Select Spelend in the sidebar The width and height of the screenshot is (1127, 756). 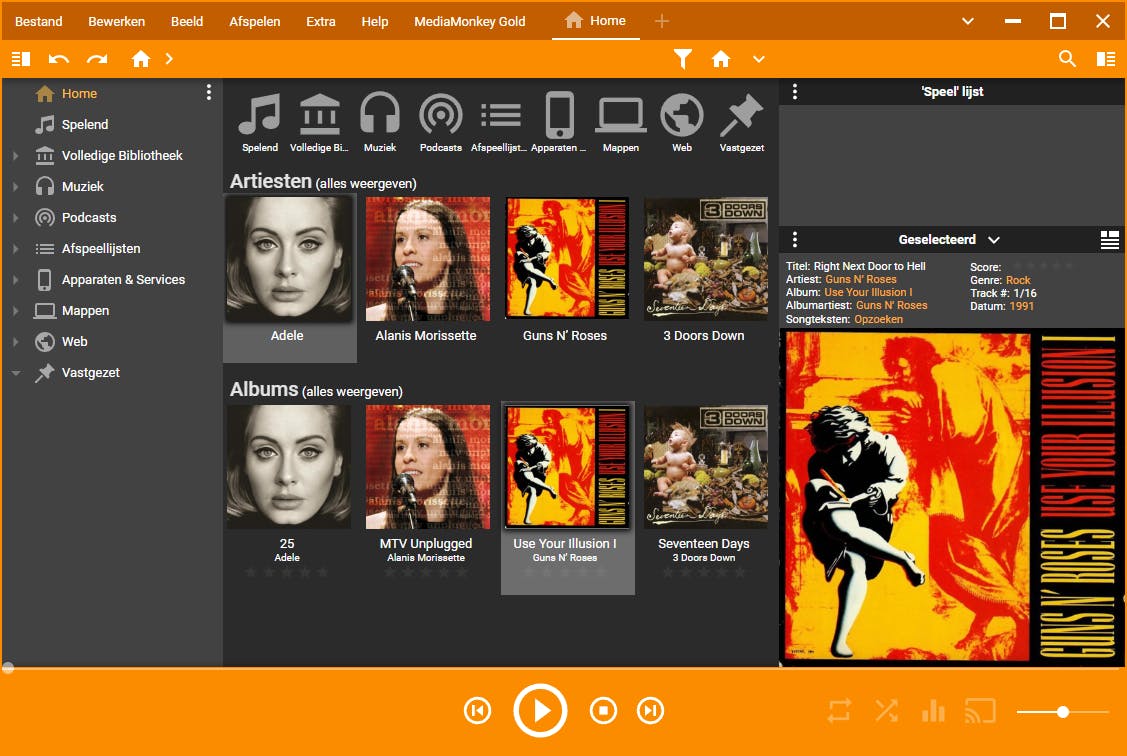(85, 124)
